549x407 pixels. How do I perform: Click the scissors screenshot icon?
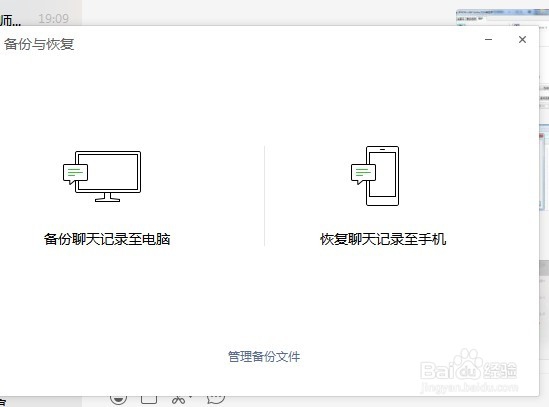point(180,400)
